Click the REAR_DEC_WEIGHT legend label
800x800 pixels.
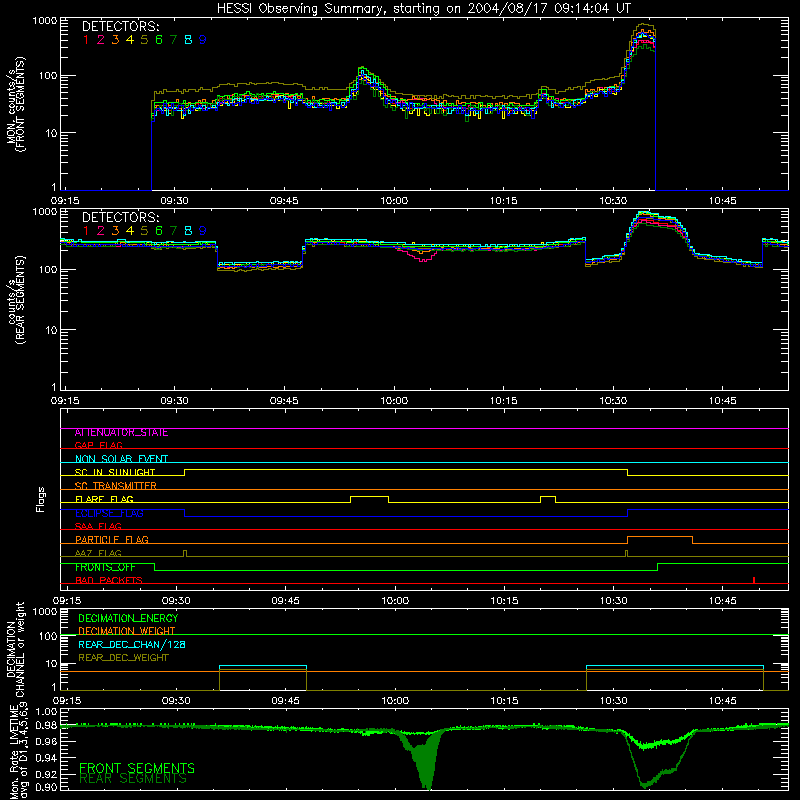123,658
